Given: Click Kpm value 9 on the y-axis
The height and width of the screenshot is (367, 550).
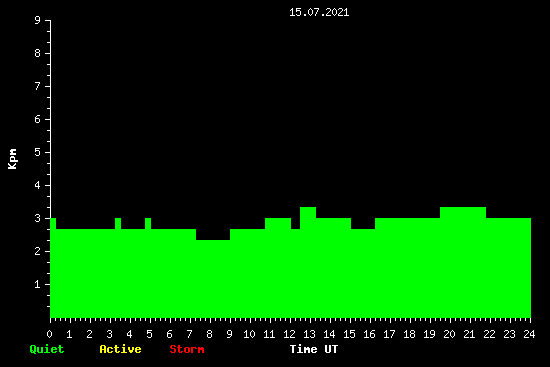Looking at the screenshot, I should pyautogui.click(x=38, y=20).
